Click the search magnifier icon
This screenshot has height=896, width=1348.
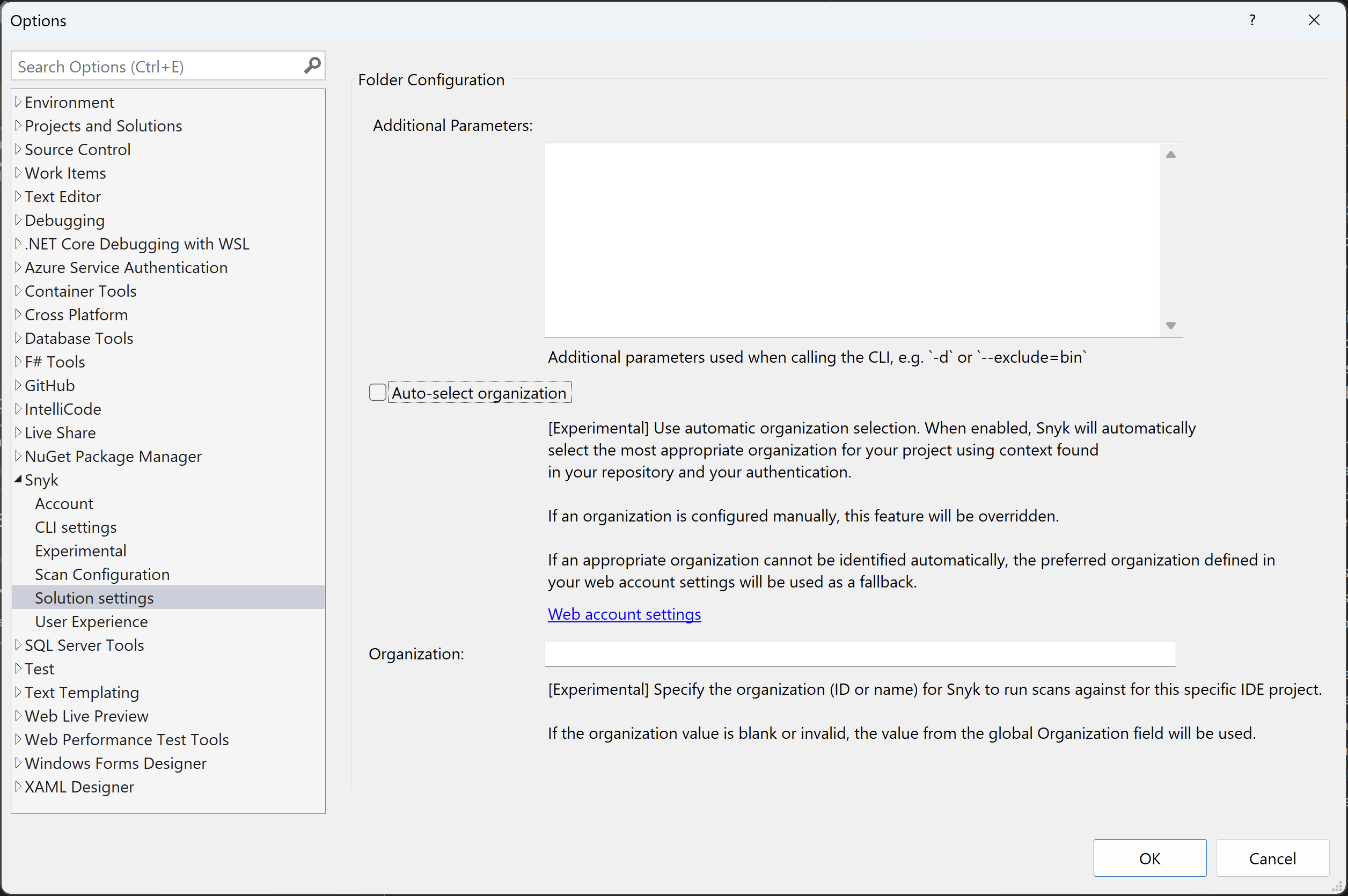coord(312,65)
